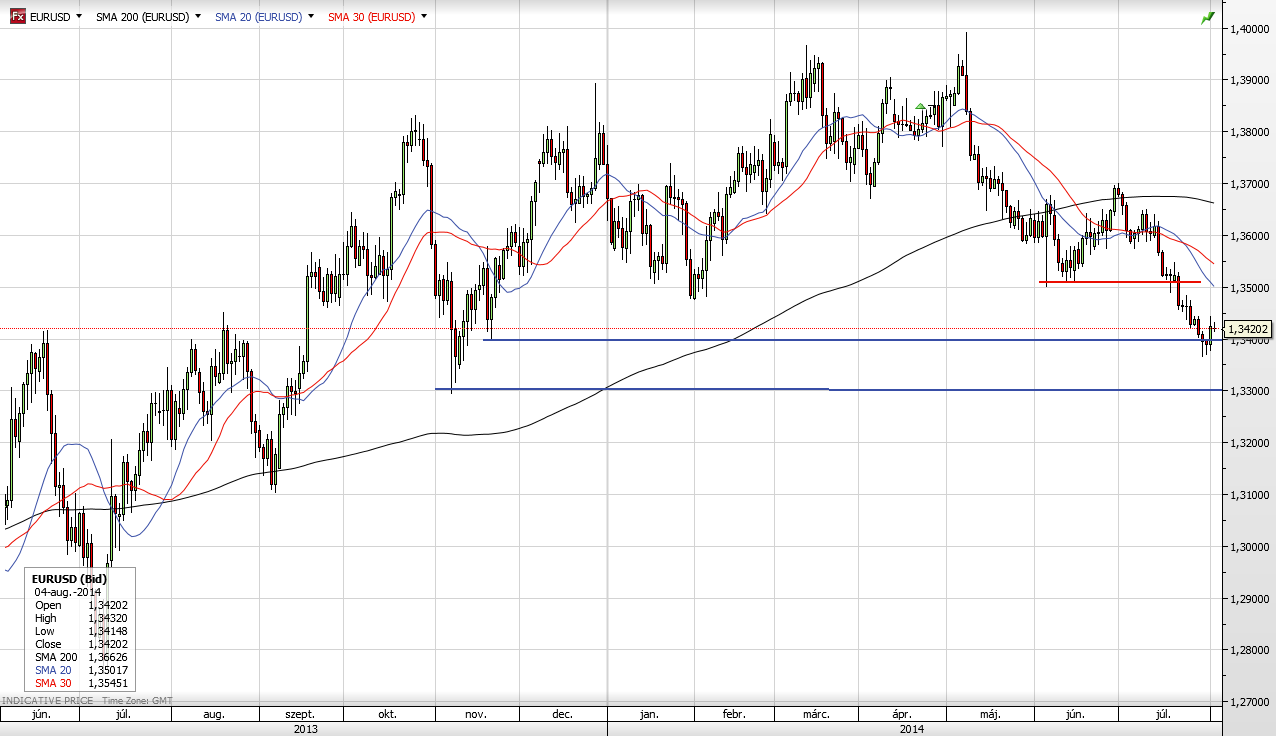Click the SMA 200 value 1,36626
This screenshot has width=1276, height=736.
[x=108, y=657]
